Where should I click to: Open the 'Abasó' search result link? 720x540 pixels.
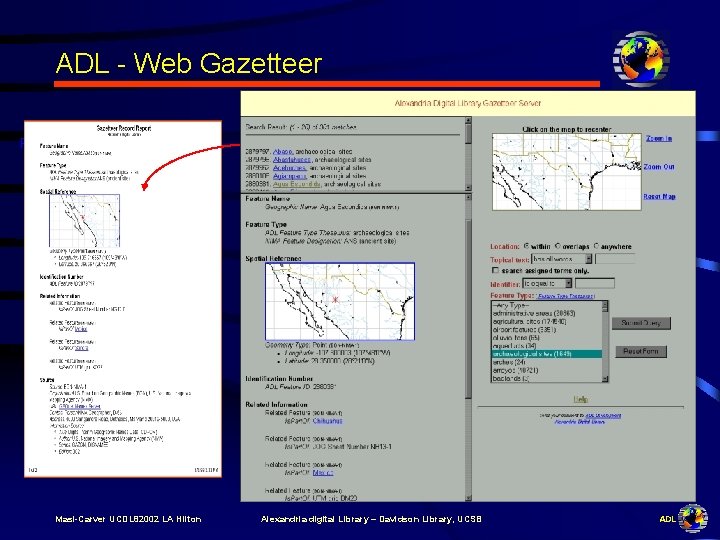click(x=283, y=152)
